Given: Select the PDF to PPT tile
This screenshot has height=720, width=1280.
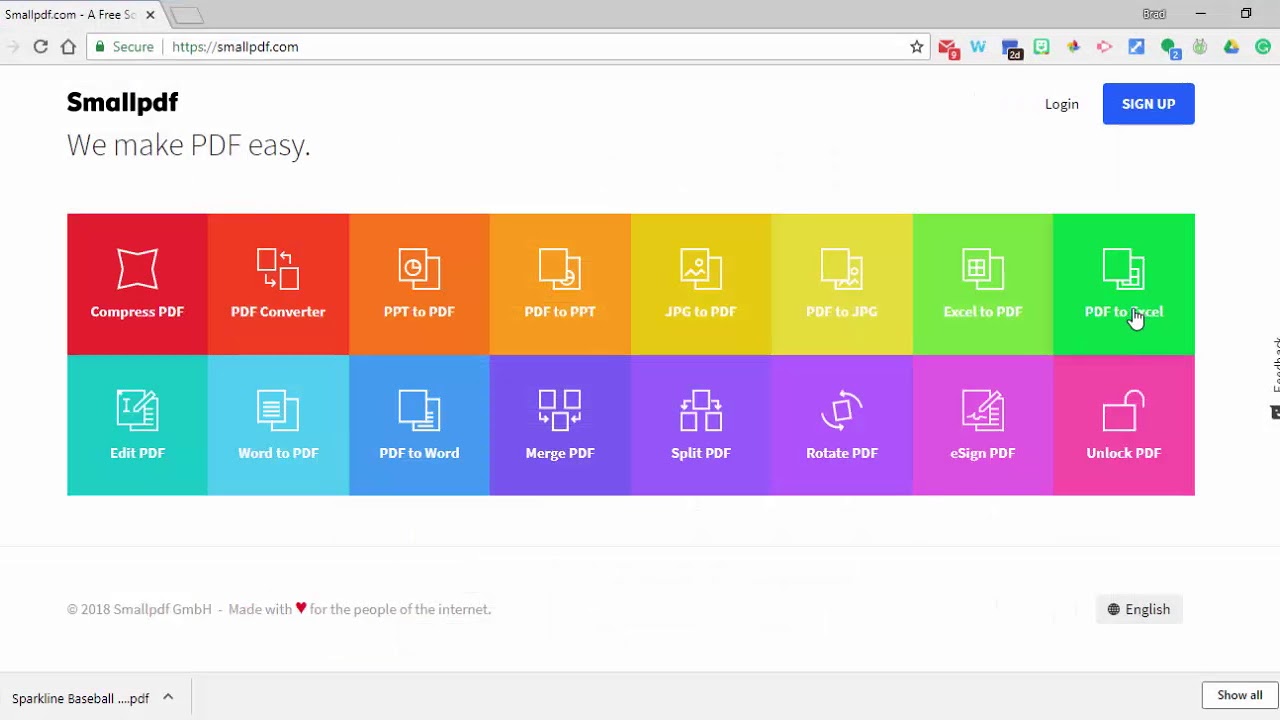Looking at the screenshot, I should [560, 284].
